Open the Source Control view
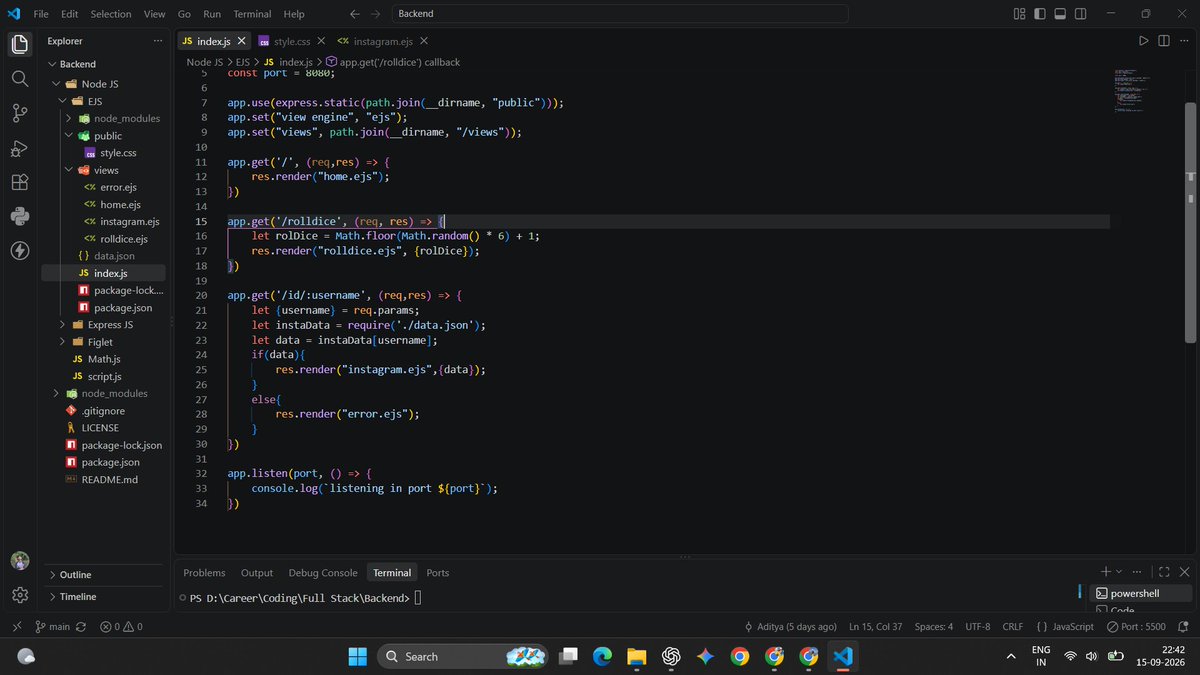Screen dimensions: 1200x675 tap(19, 113)
